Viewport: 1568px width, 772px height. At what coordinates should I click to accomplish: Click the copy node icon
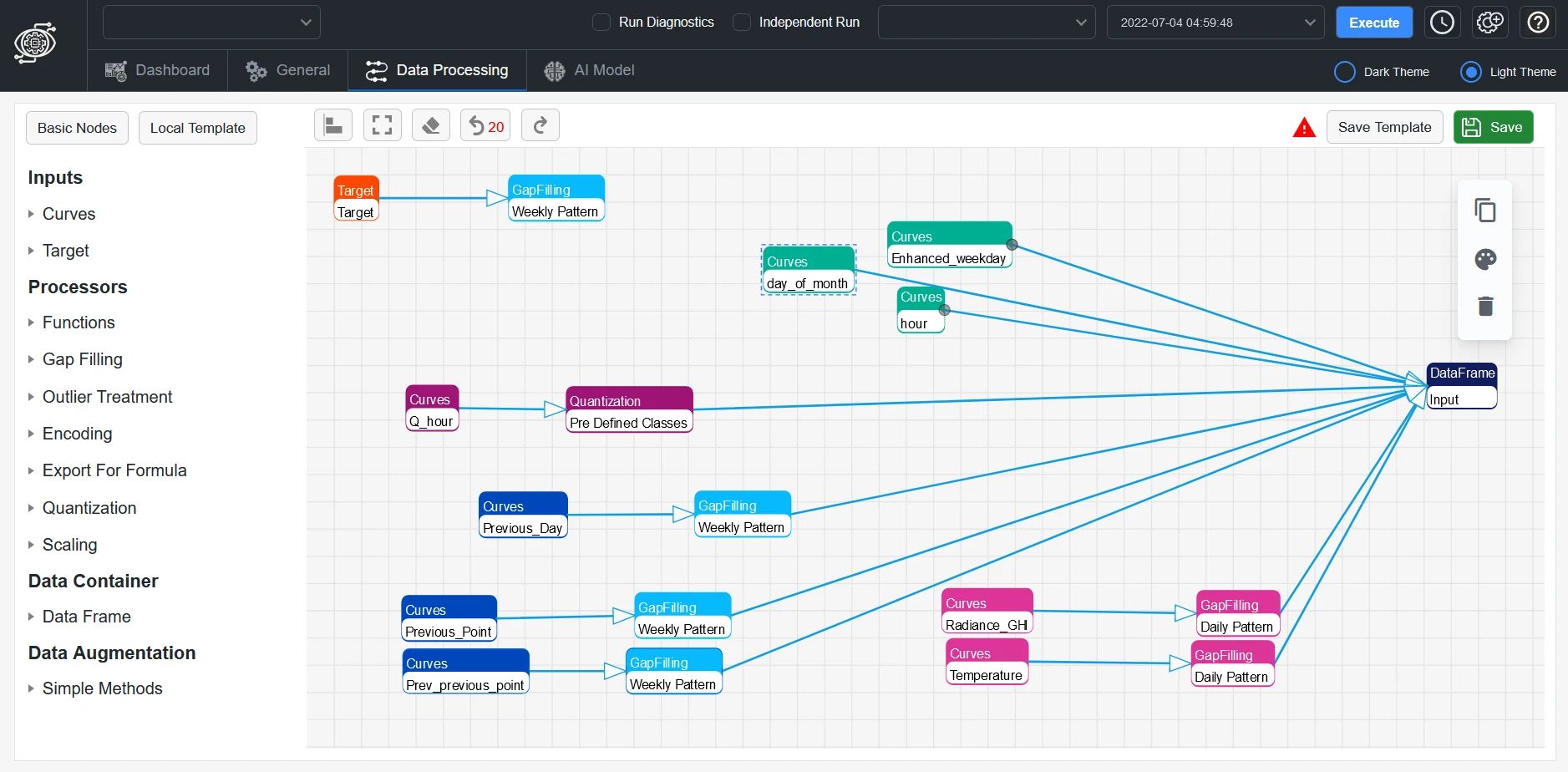click(x=1485, y=210)
